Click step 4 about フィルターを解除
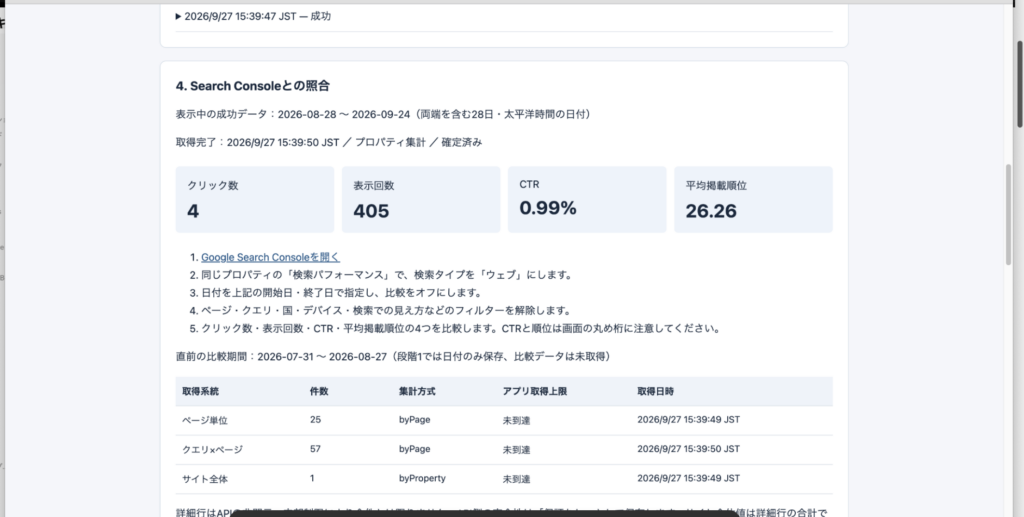Image resolution: width=1024 pixels, height=517 pixels. point(386,311)
